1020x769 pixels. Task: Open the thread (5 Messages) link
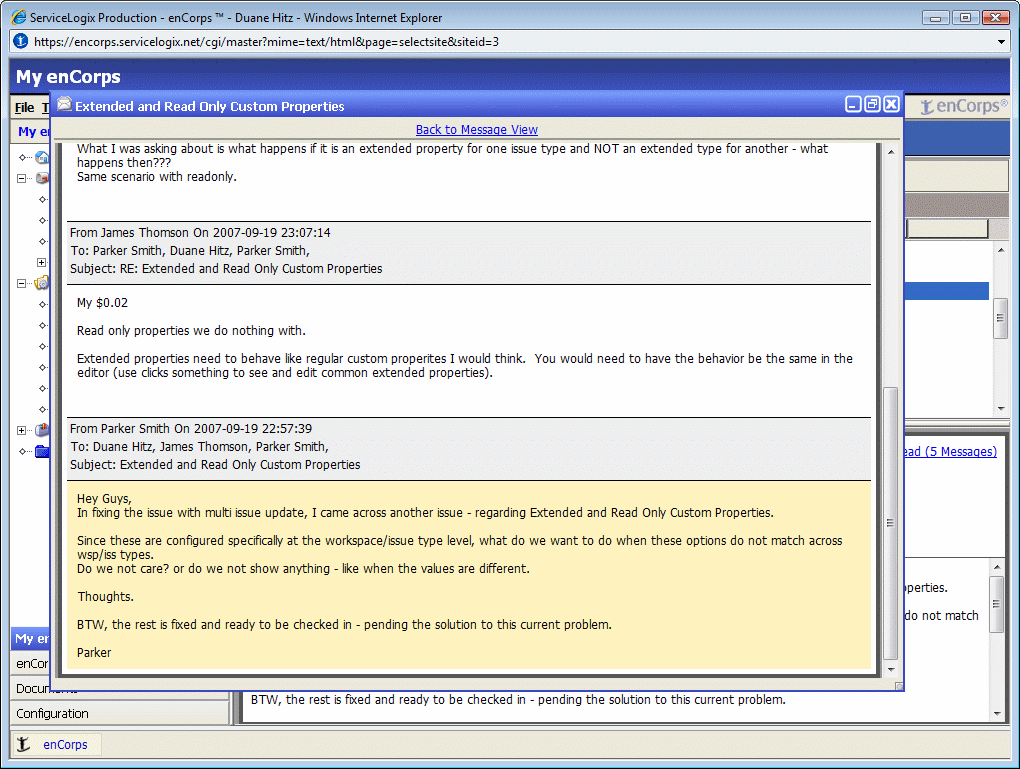[x=950, y=452]
